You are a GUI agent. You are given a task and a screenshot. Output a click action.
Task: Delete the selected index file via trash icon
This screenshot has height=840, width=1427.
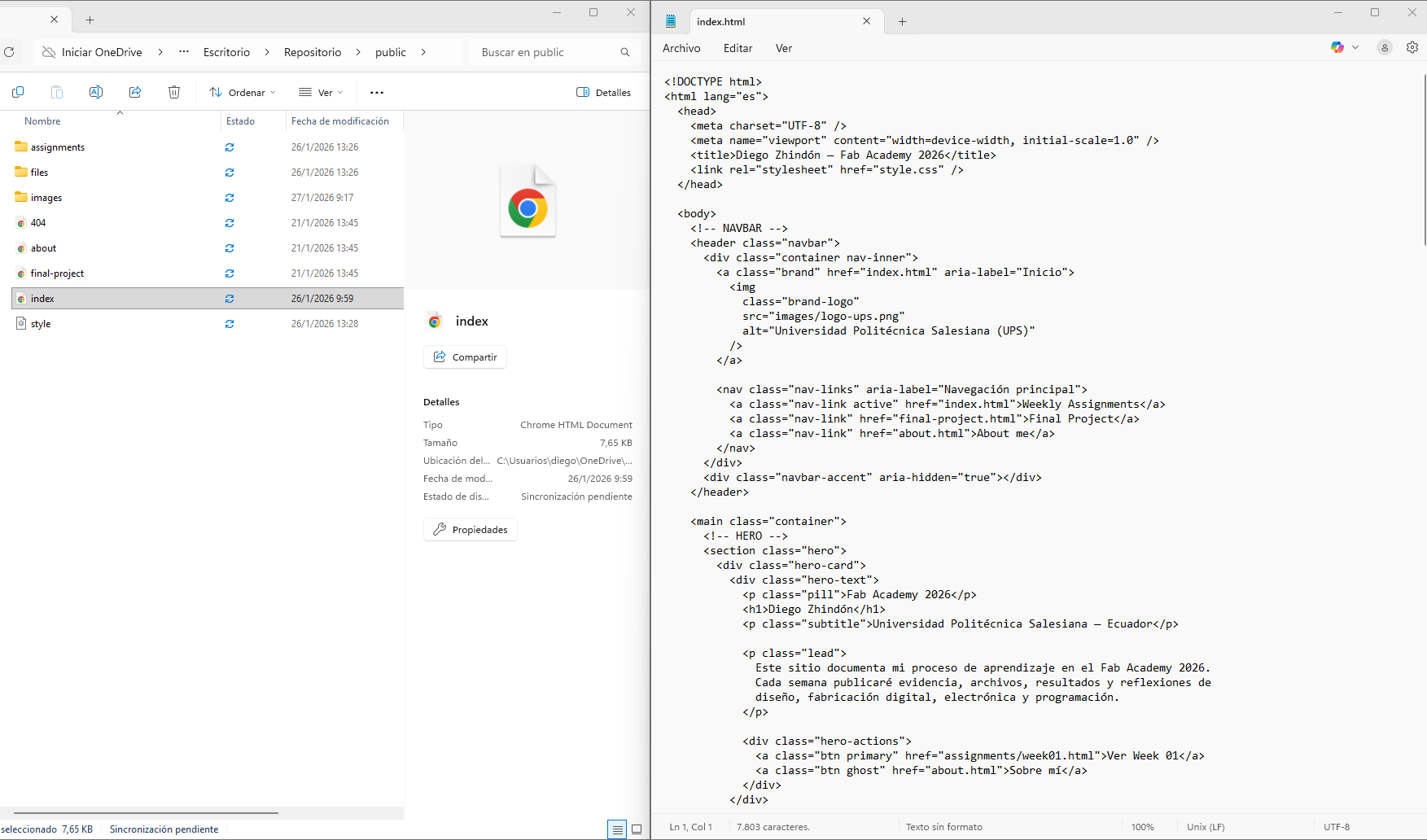pyautogui.click(x=174, y=92)
